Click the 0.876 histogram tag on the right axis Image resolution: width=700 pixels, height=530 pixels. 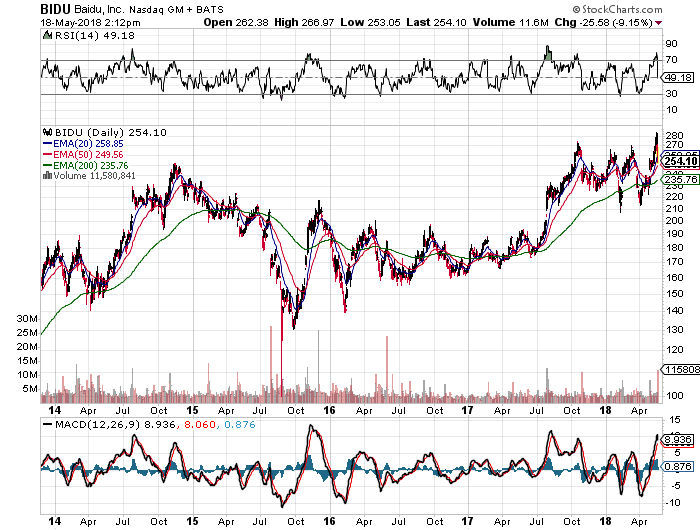[x=679, y=467]
